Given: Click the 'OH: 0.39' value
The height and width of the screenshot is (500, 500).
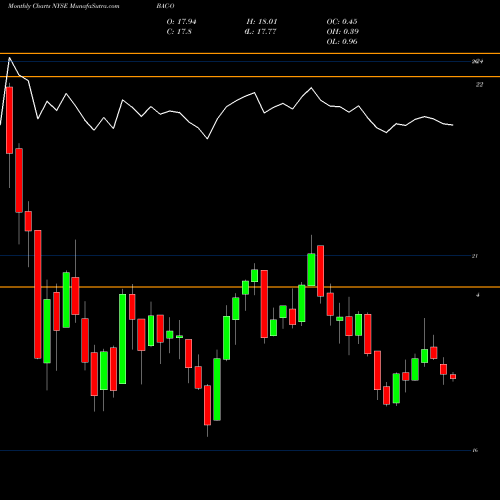Looking at the screenshot, I should tap(342, 32).
